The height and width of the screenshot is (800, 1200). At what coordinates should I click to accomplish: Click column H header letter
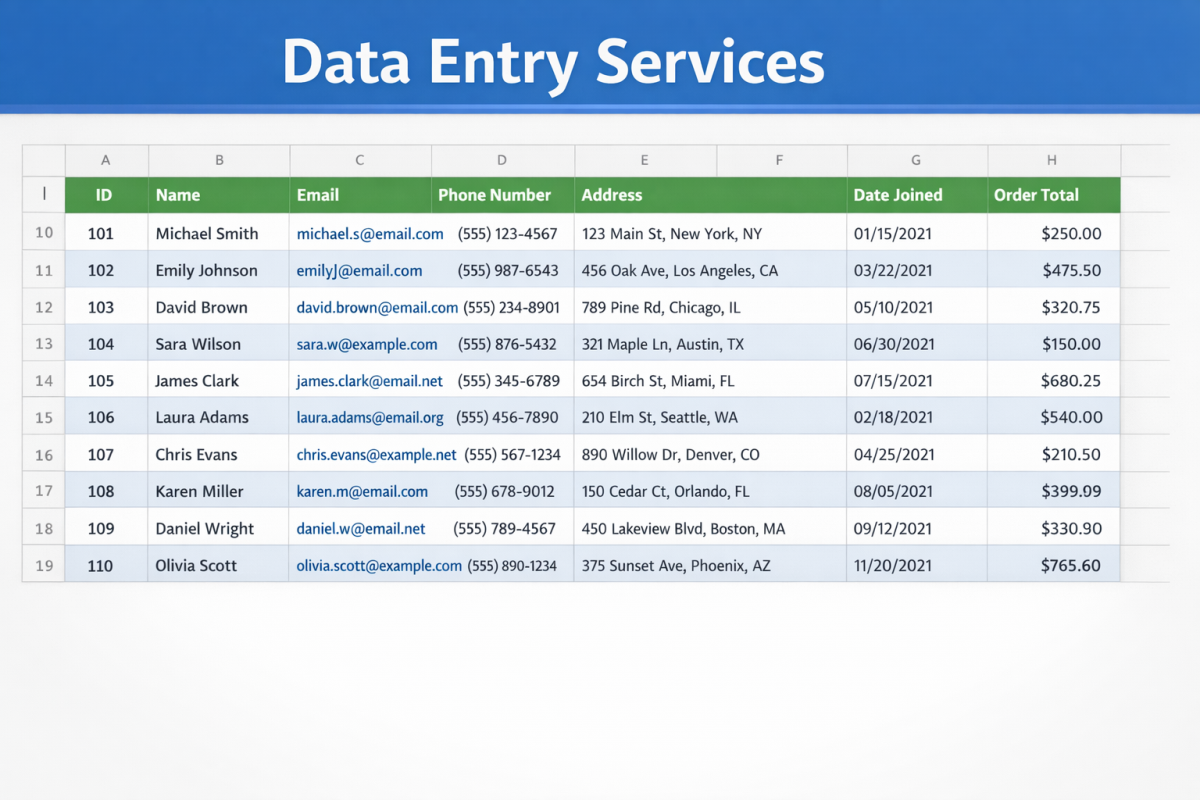[1052, 160]
